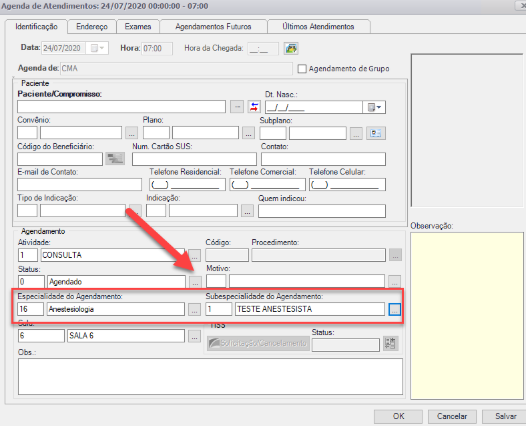Click the Telefone Comercial field
The height and width of the screenshot is (426, 526).
[x=267, y=184]
